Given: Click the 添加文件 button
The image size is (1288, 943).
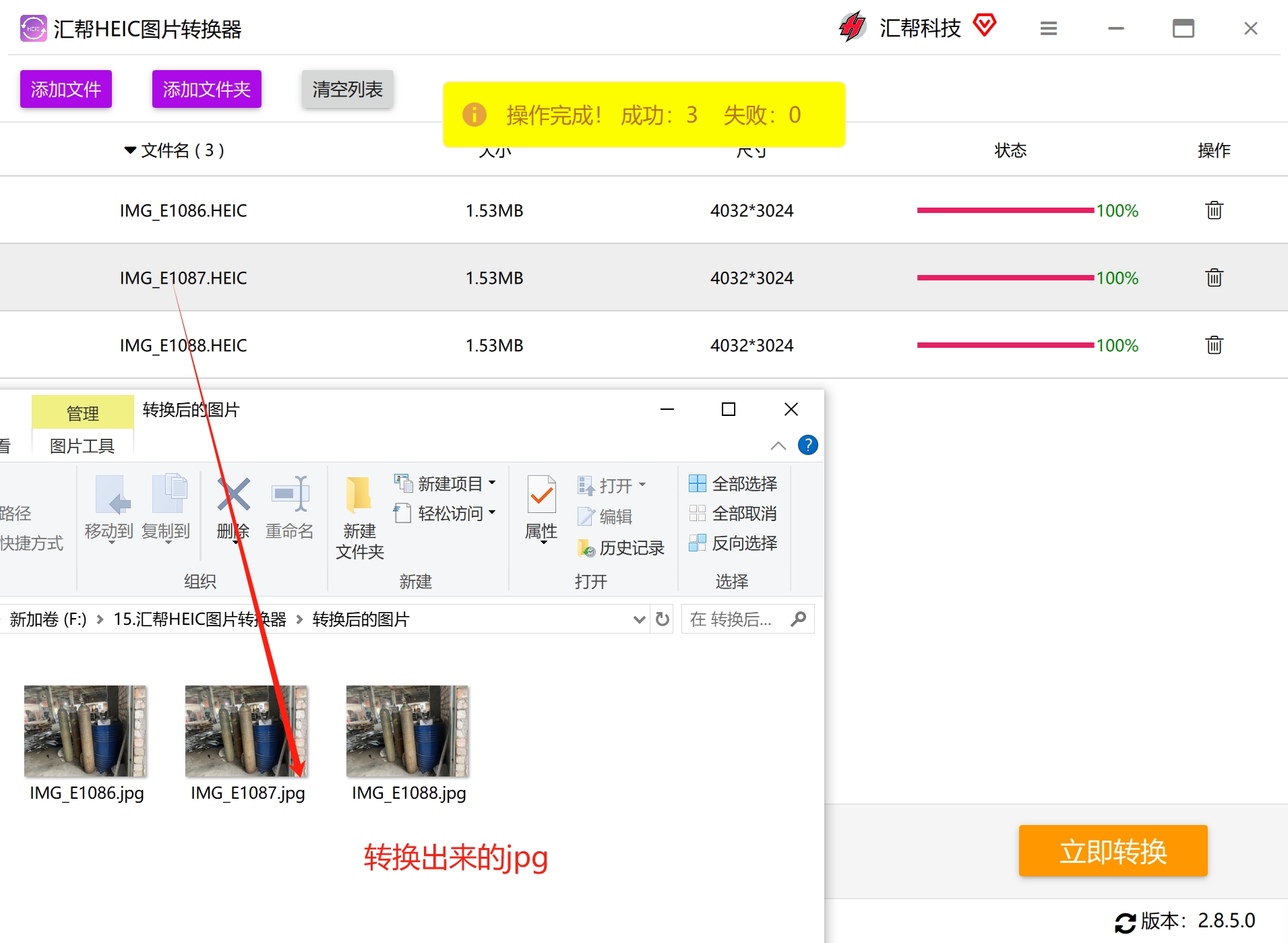Looking at the screenshot, I should pyautogui.click(x=66, y=89).
